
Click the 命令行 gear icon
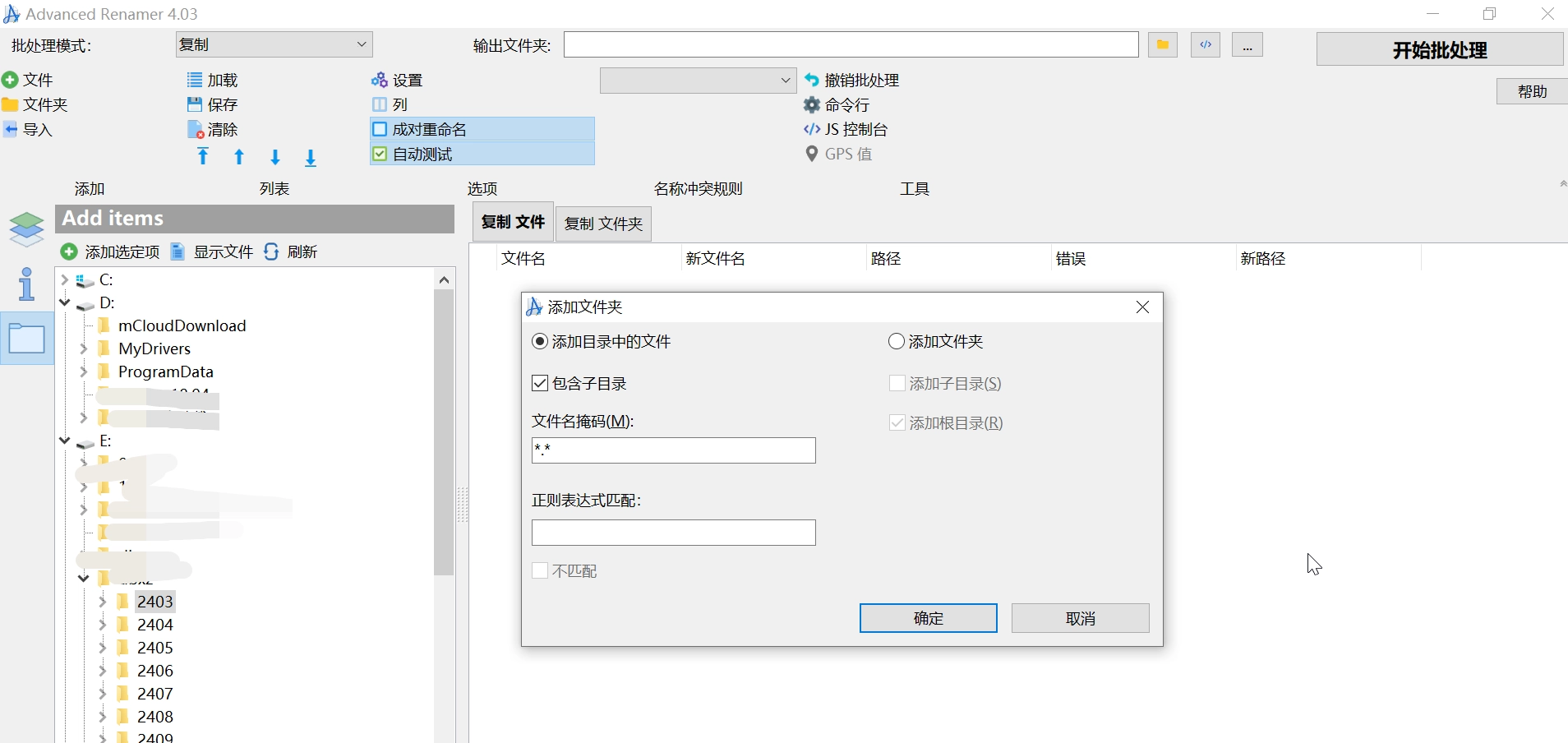811,104
